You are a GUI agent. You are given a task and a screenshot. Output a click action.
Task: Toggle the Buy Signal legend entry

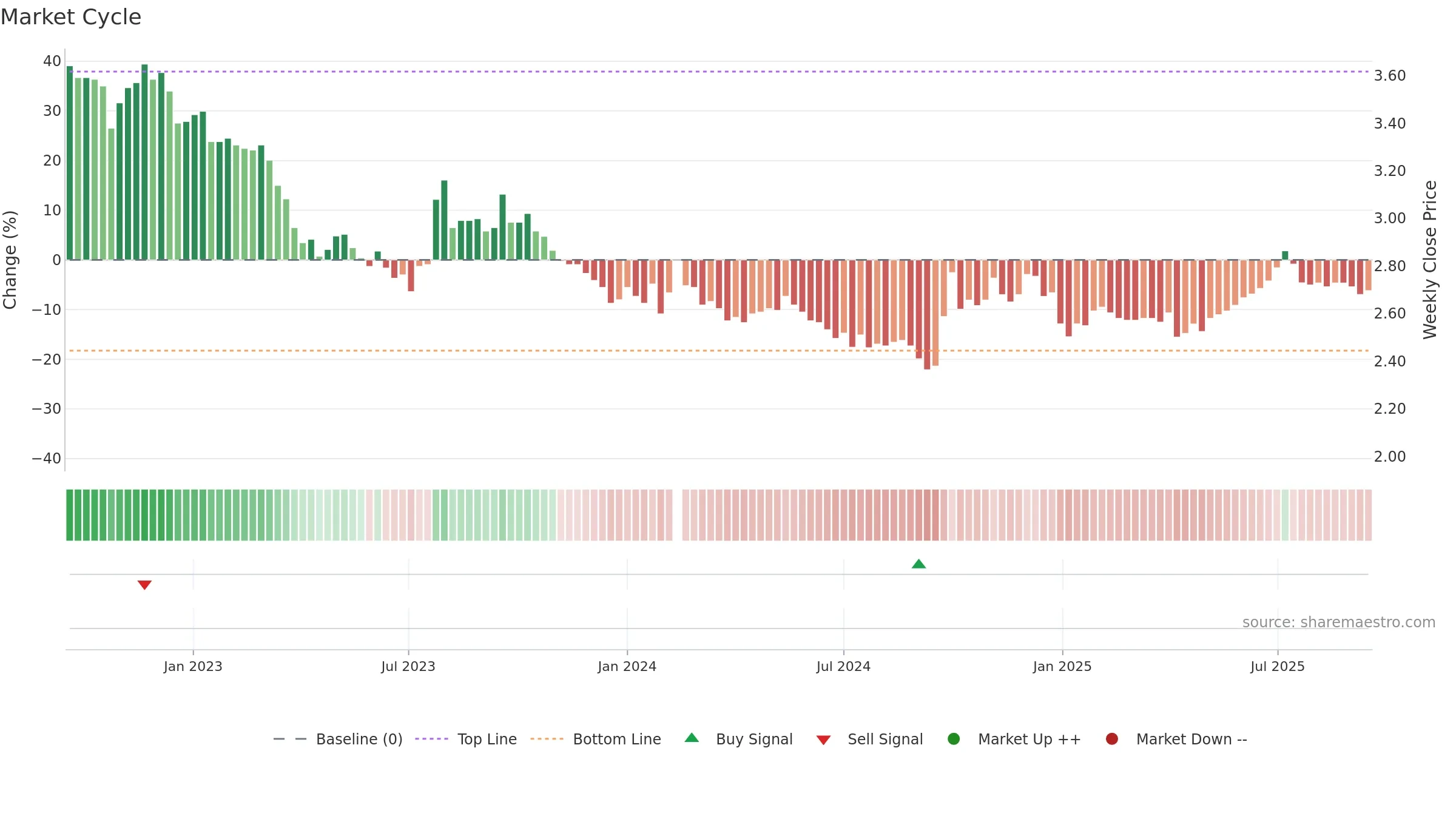pyautogui.click(x=738, y=739)
